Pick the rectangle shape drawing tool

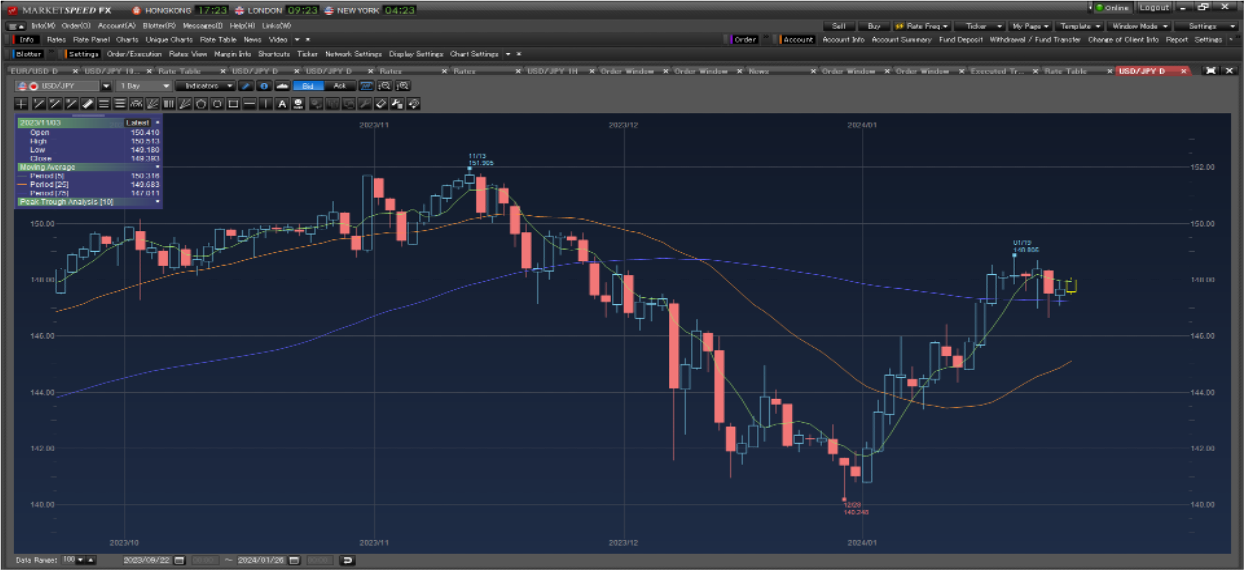pos(233,104)
